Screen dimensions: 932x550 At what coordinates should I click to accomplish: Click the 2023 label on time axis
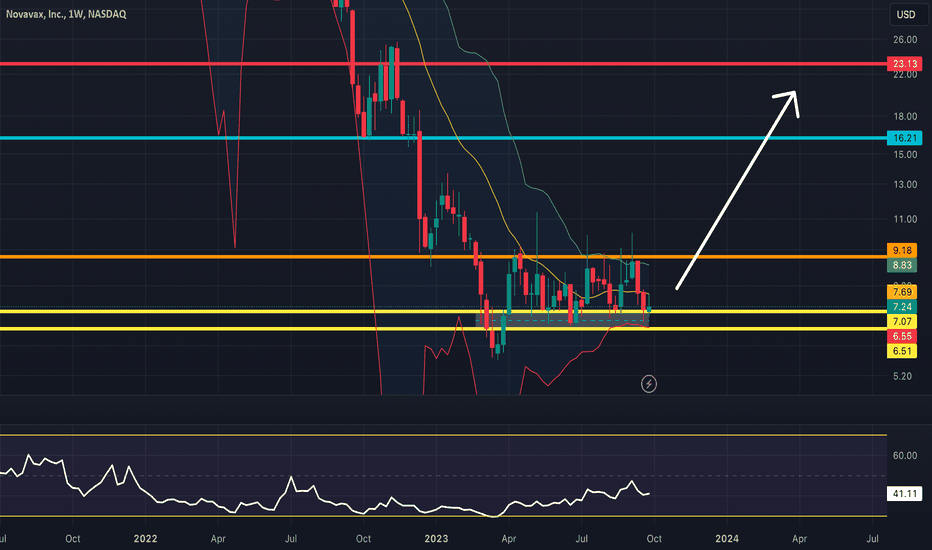click(x=436, y=539)
